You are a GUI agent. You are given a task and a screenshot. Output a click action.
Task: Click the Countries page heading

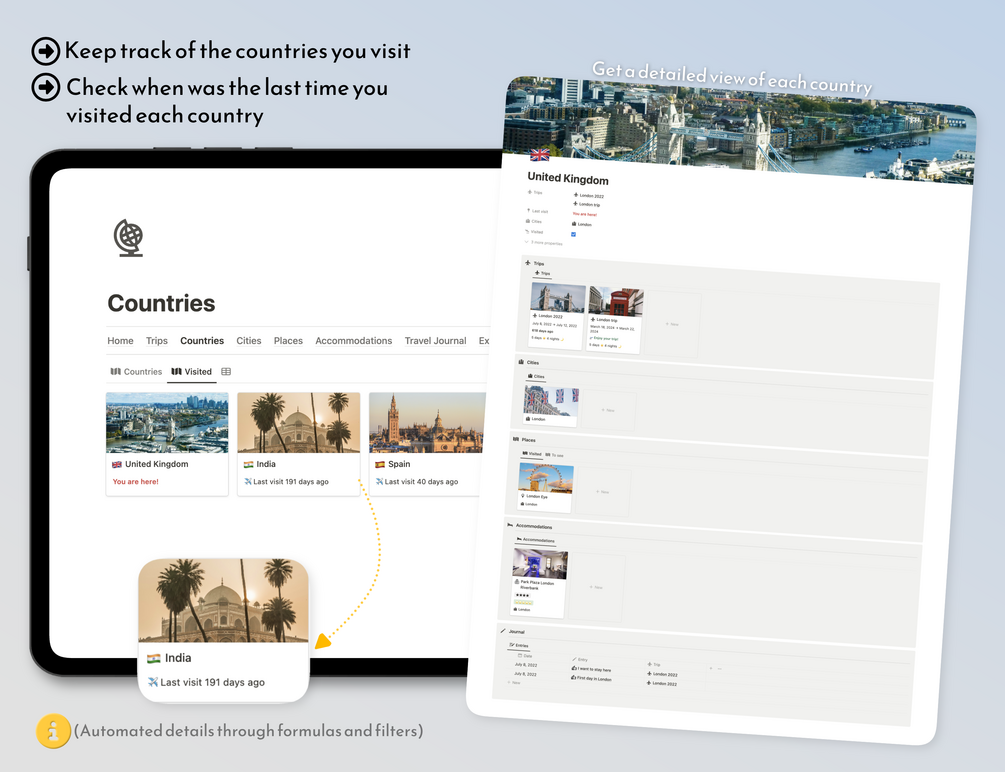(162, 303)
